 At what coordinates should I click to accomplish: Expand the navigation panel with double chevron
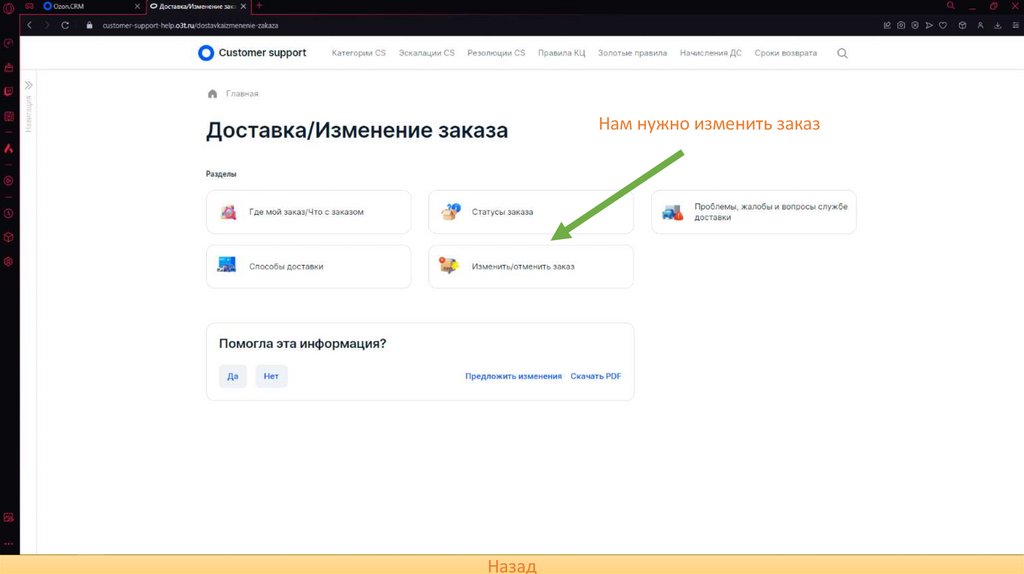click(x=29, y=85)
